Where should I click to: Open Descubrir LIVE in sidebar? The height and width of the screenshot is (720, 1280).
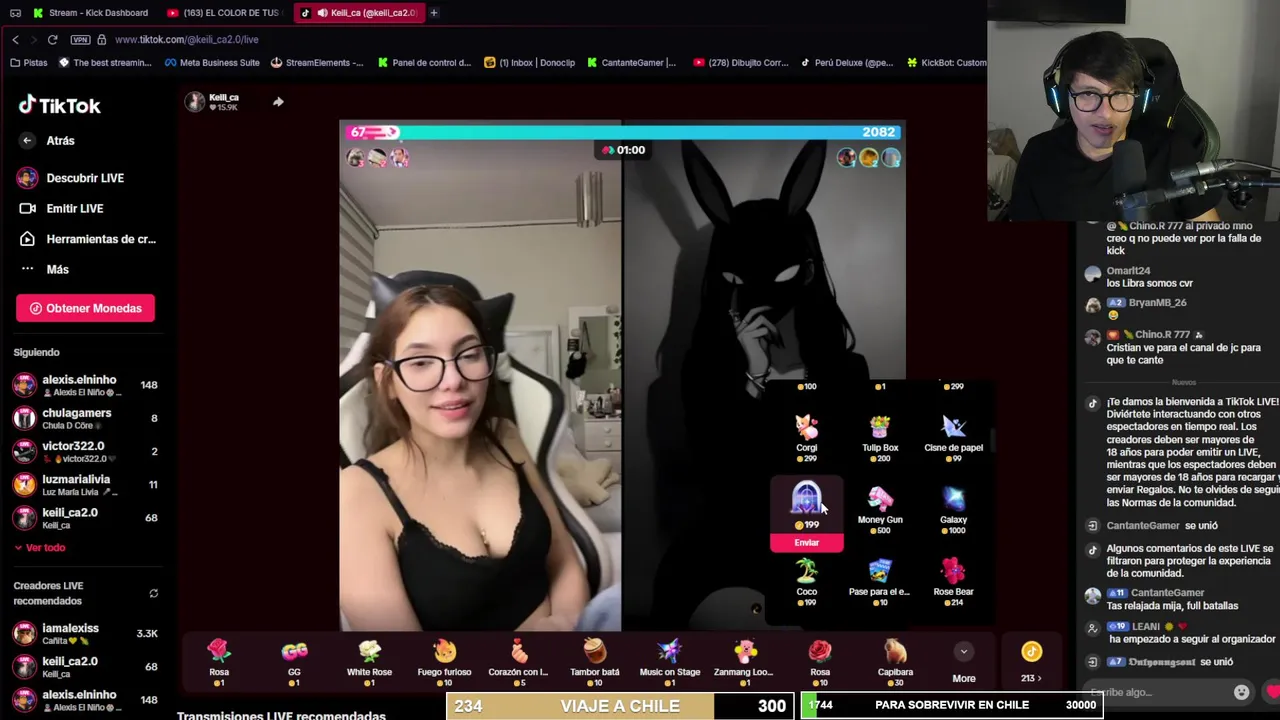click(71, 178)
